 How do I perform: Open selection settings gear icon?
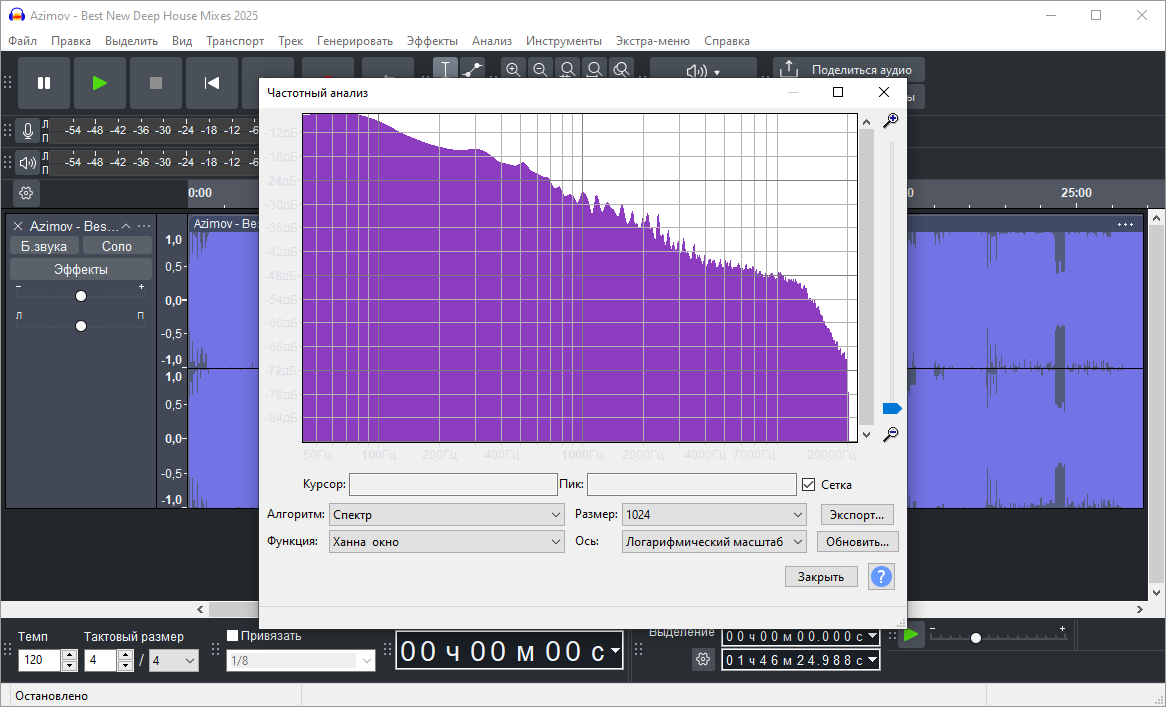(x=703, y=659)
